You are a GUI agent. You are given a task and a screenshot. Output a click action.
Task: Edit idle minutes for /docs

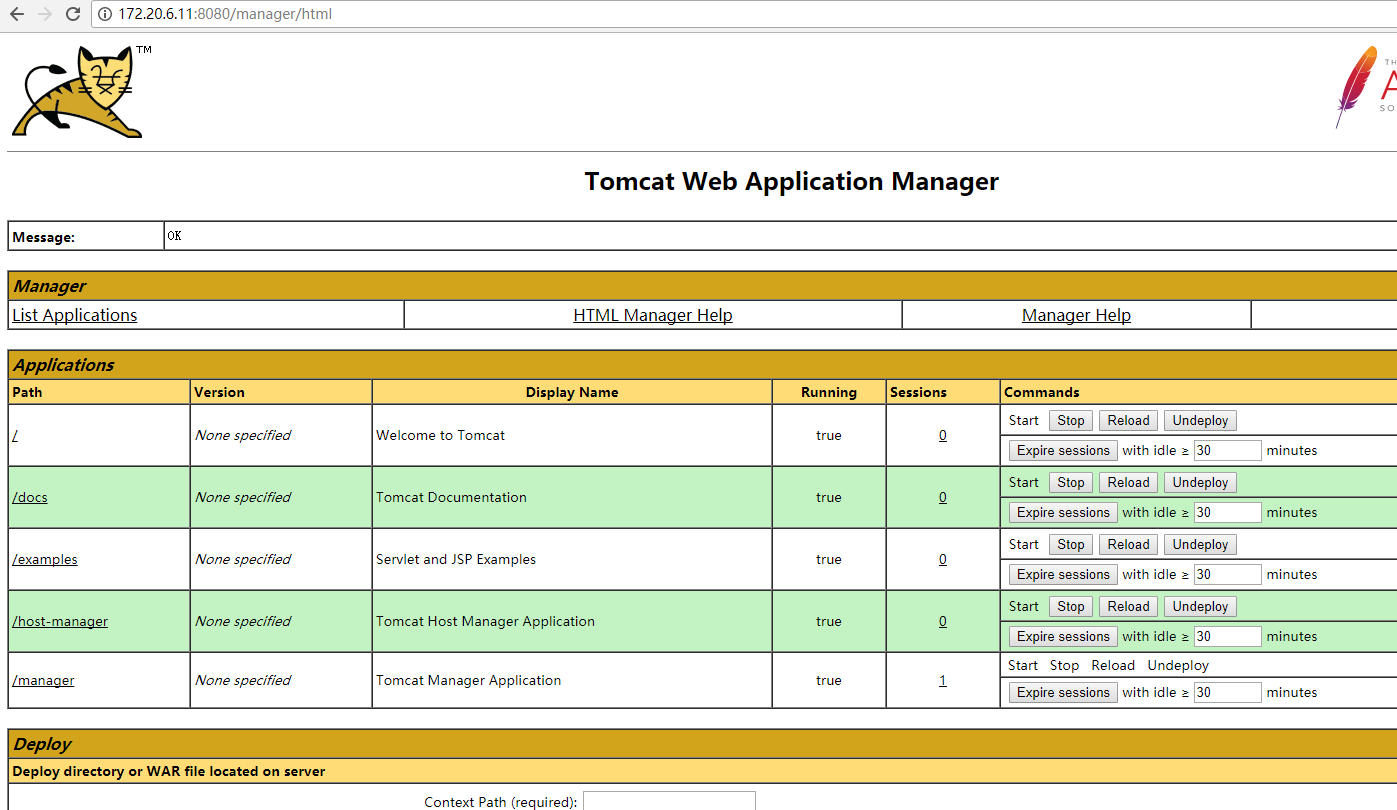pos(1228,513)
